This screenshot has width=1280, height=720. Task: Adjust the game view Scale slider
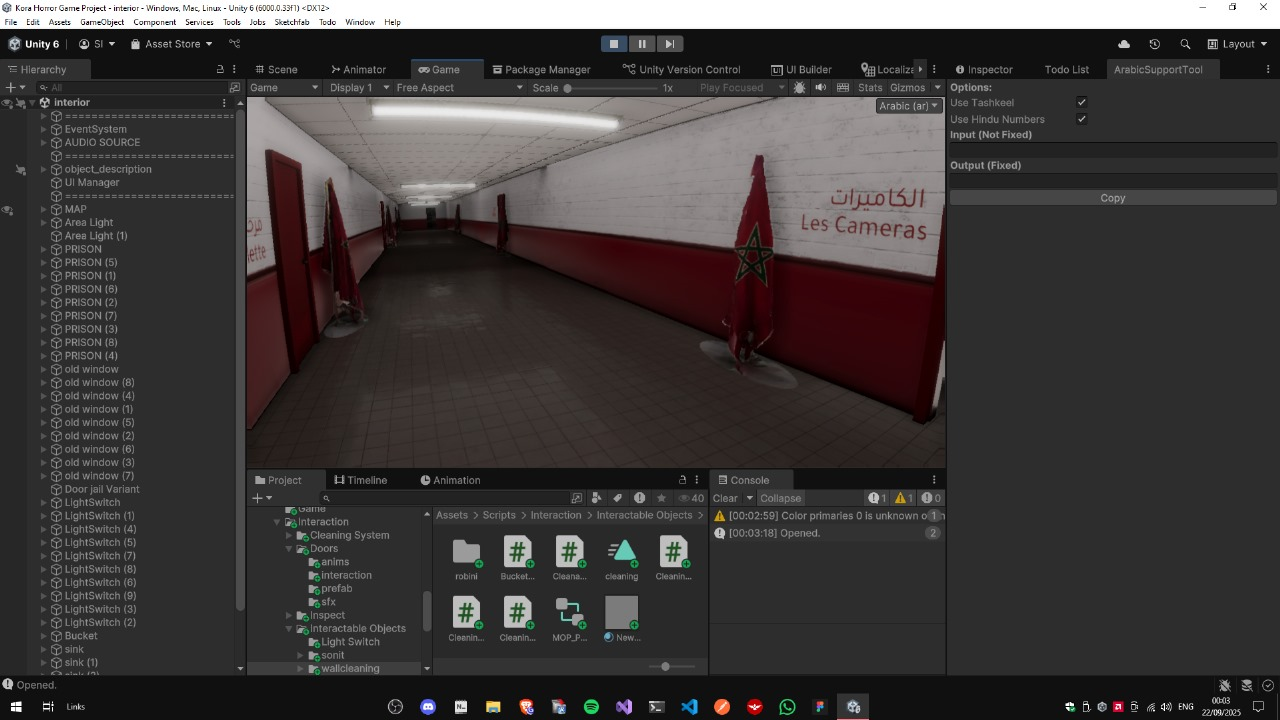(x=568, y=88)
